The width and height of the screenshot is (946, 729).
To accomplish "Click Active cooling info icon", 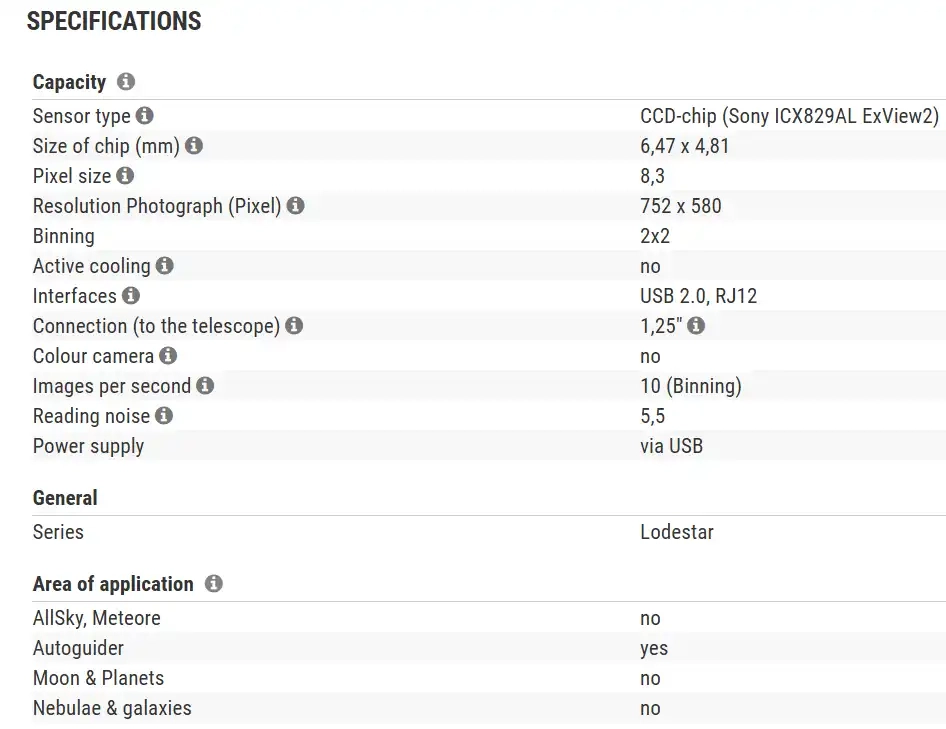I will tap(165, 266).
